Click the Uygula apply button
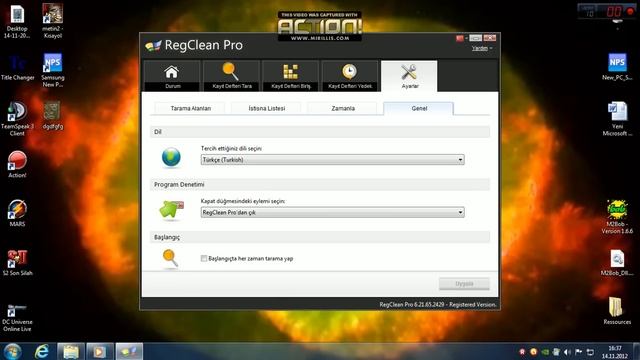This screenshot has width=640, height=360. [x=464, y=284]
